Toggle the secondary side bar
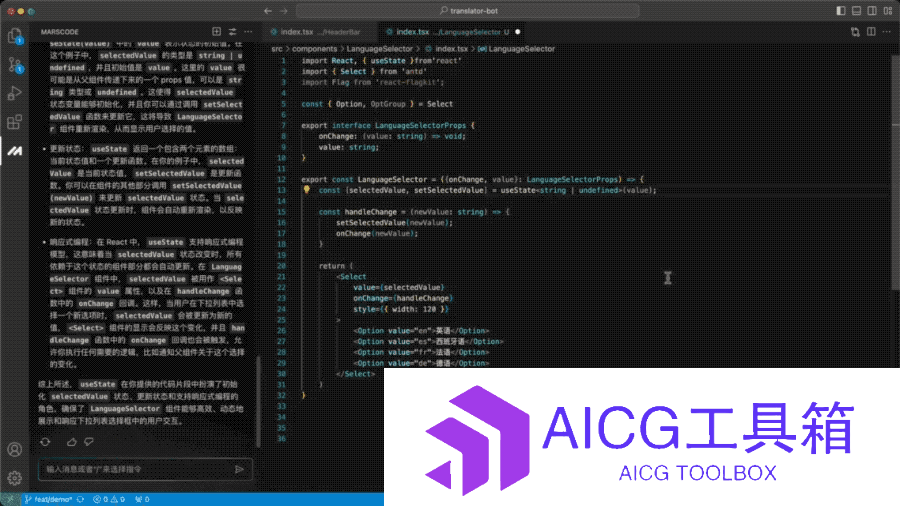This screenshot has height=506, width=900. [x=872, y=11]
